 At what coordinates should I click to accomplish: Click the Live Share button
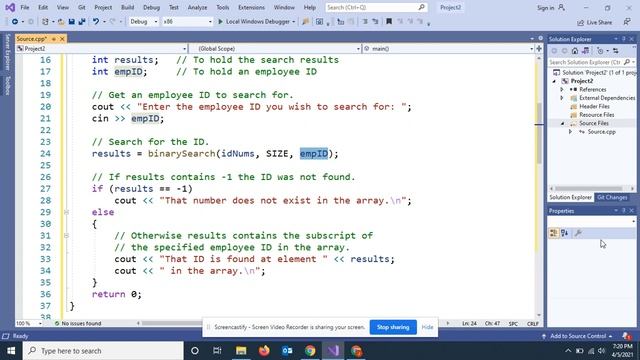(x=594, y=22)
